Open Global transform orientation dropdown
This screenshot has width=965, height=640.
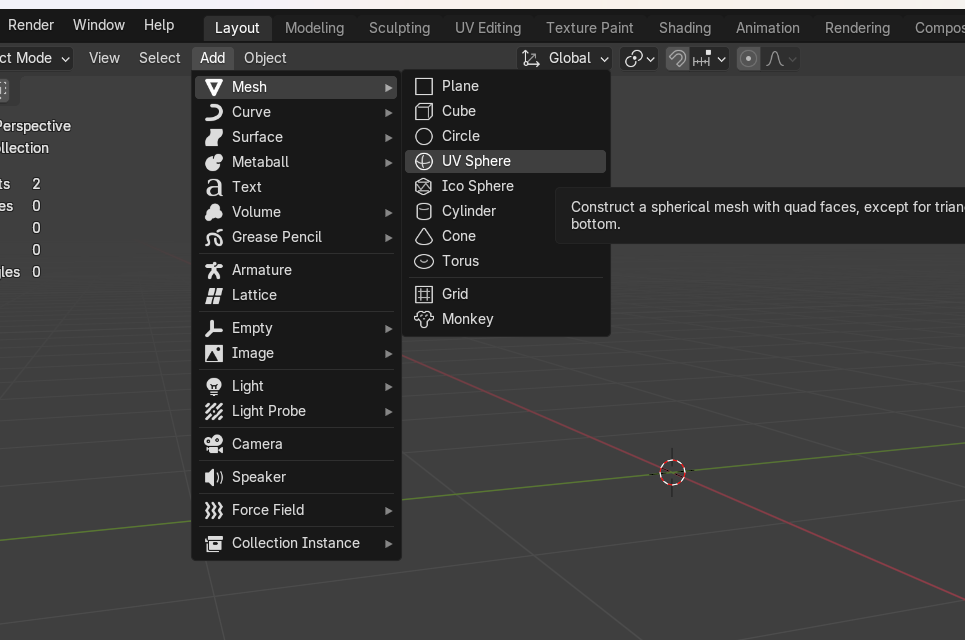coord(565,58)
